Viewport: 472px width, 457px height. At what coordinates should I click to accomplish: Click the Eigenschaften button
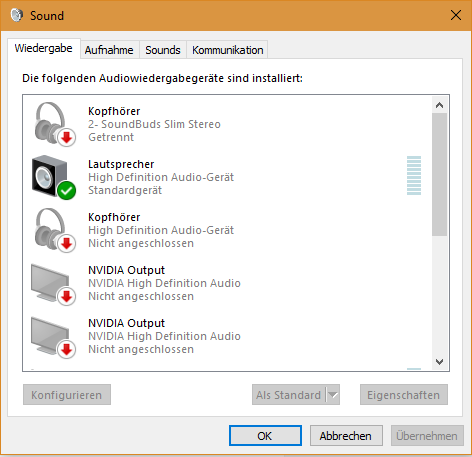pos(404,395)
